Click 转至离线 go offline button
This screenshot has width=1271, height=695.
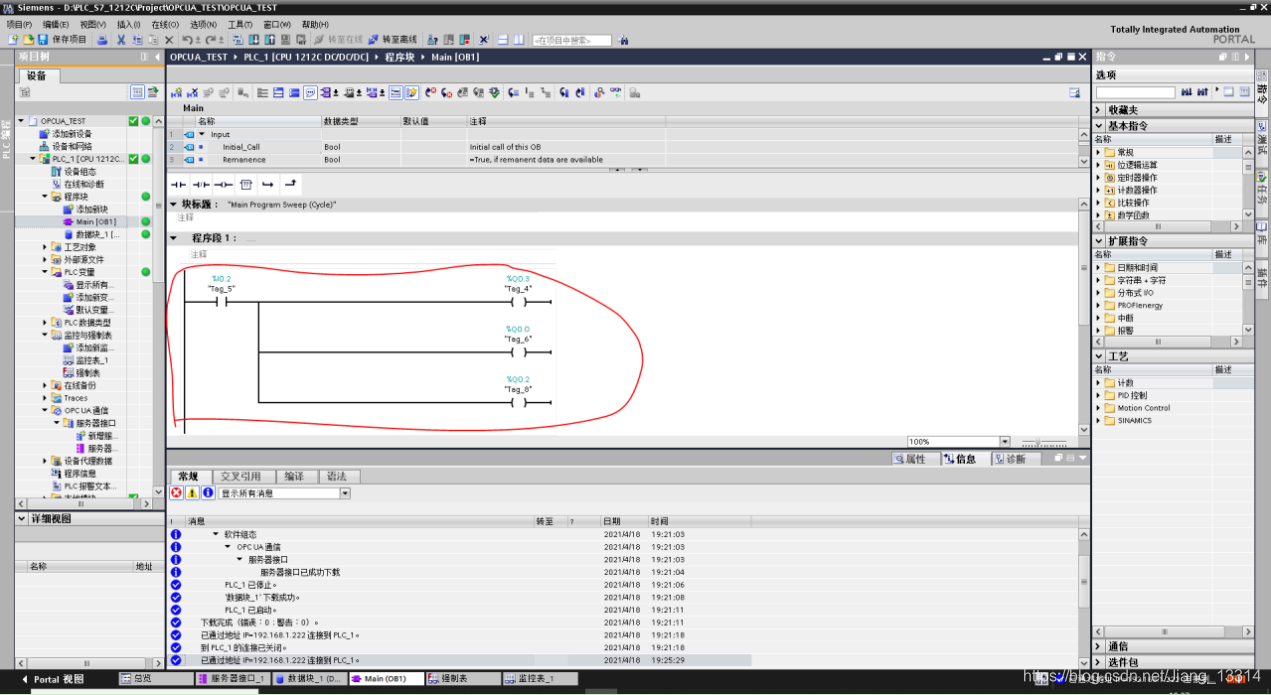[x=392, y=40]
